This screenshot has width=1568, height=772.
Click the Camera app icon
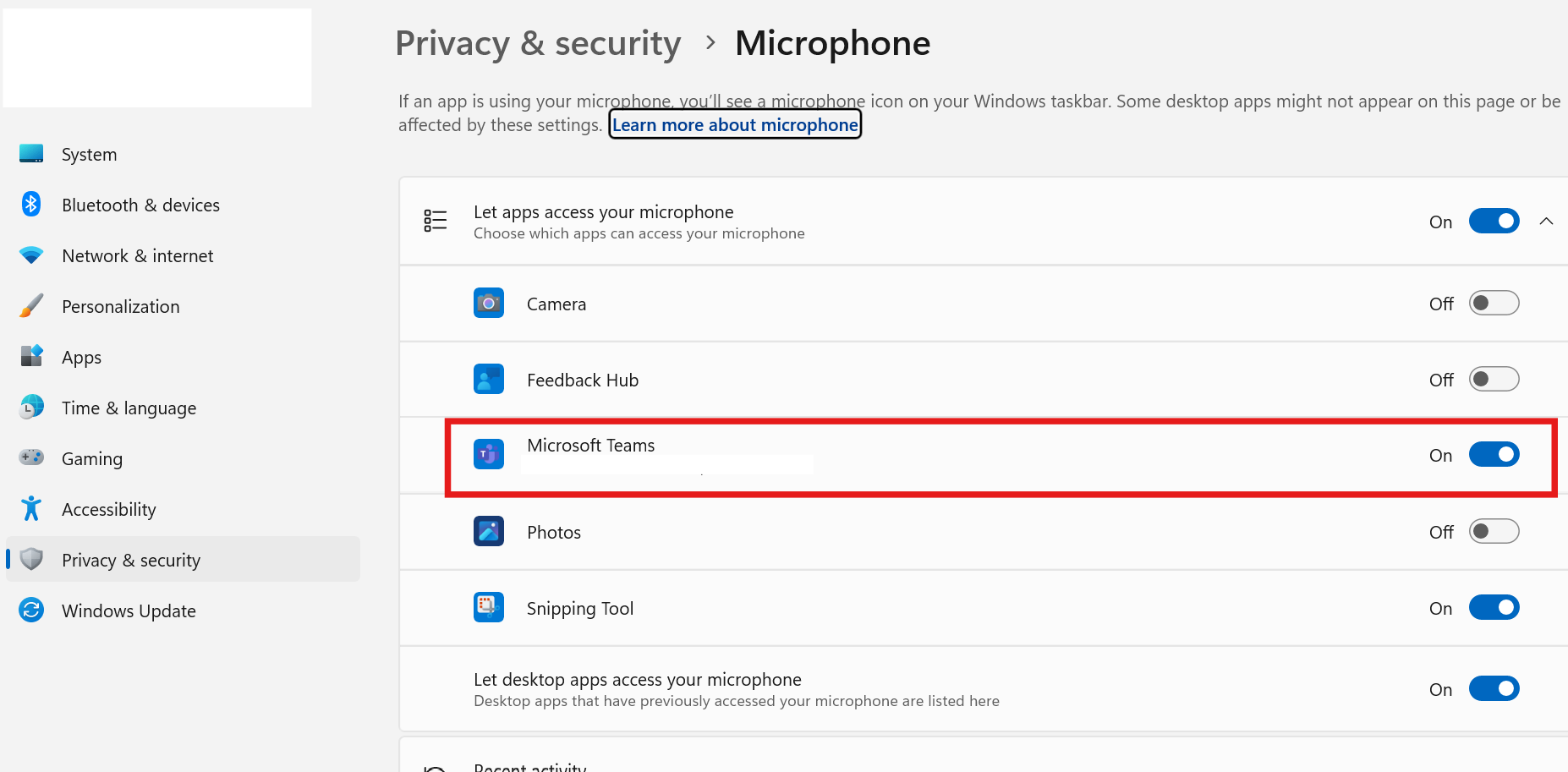click(489, 304)
